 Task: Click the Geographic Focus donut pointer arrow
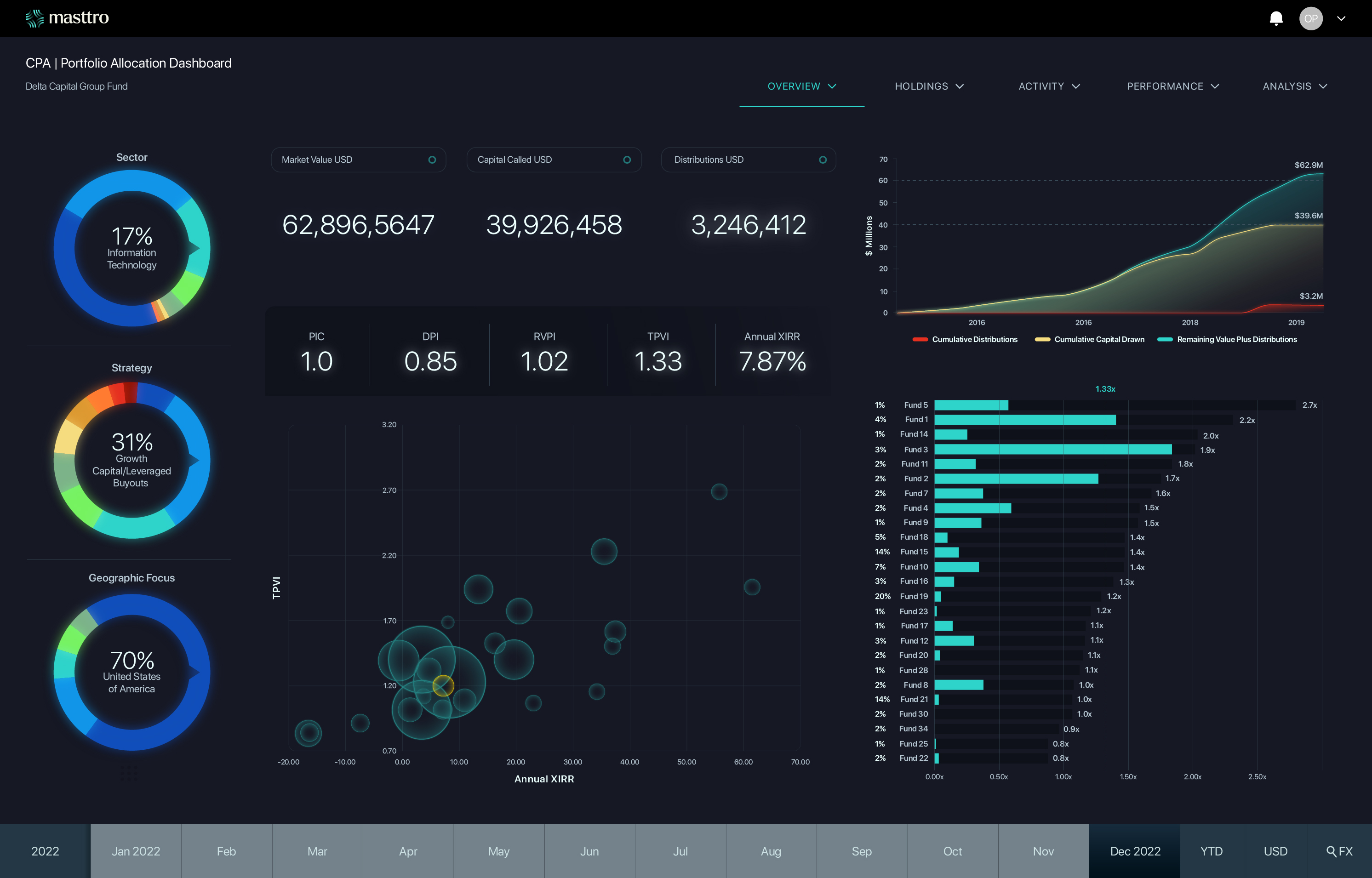[194, 672]
